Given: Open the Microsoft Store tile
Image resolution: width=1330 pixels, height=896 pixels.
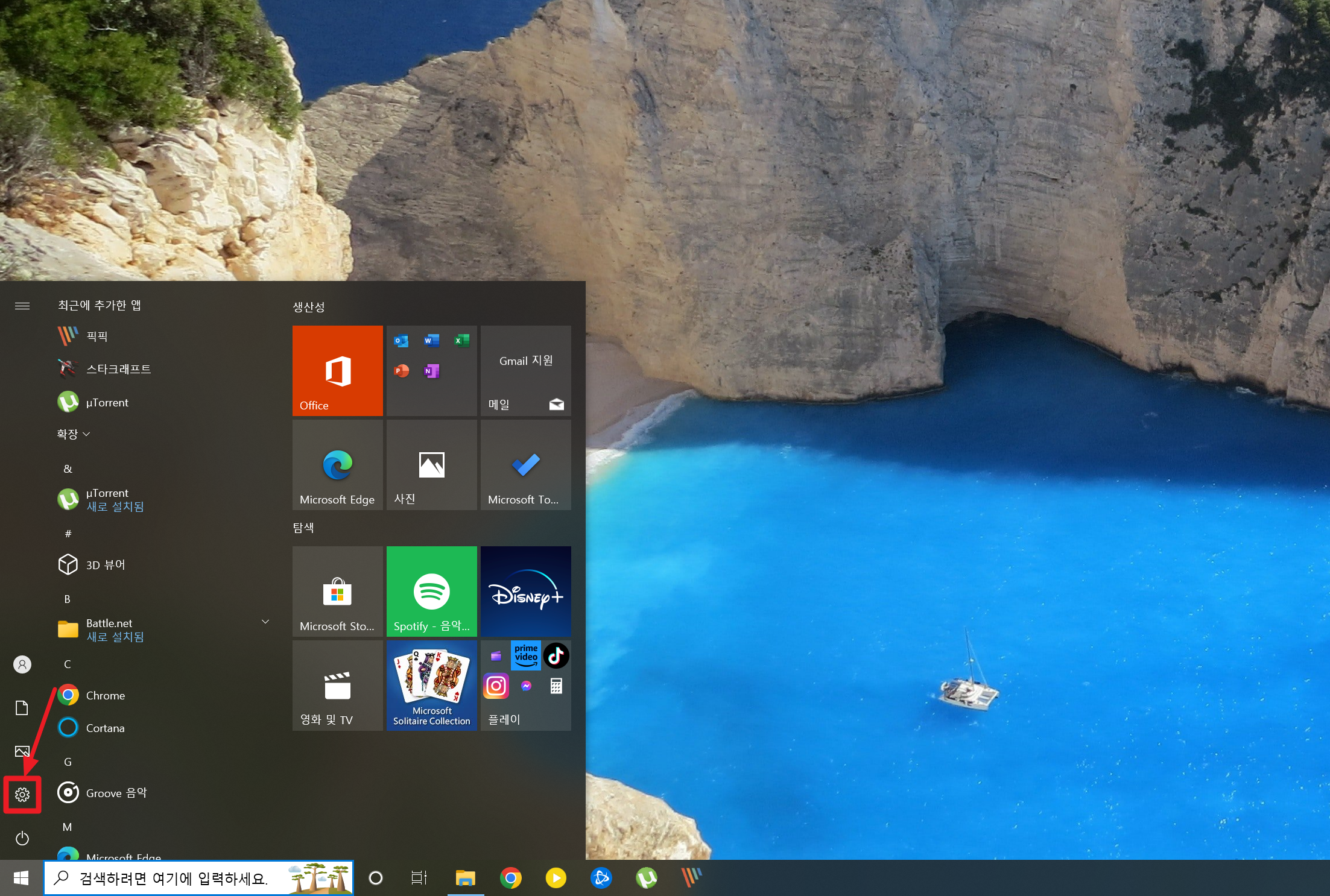Looking at the screenshot, I should pyautogui.click(x=337, y=591).
